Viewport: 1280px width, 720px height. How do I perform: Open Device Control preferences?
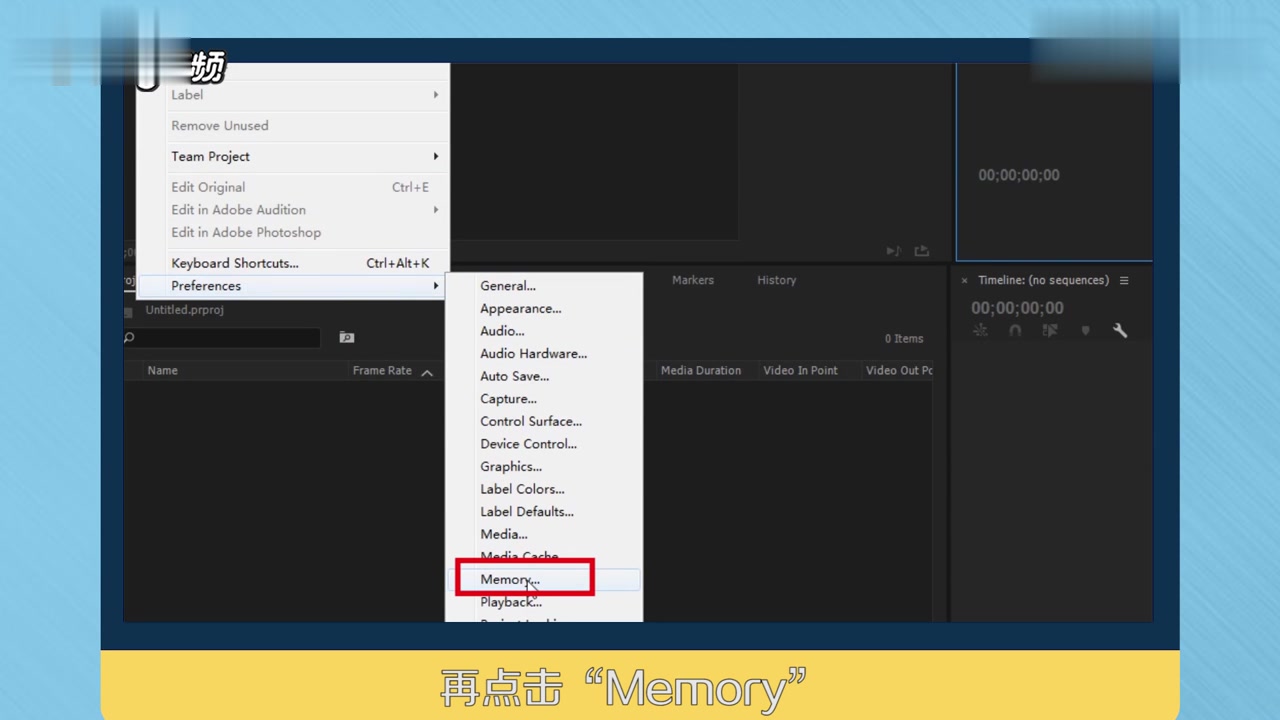click(529, 444)
